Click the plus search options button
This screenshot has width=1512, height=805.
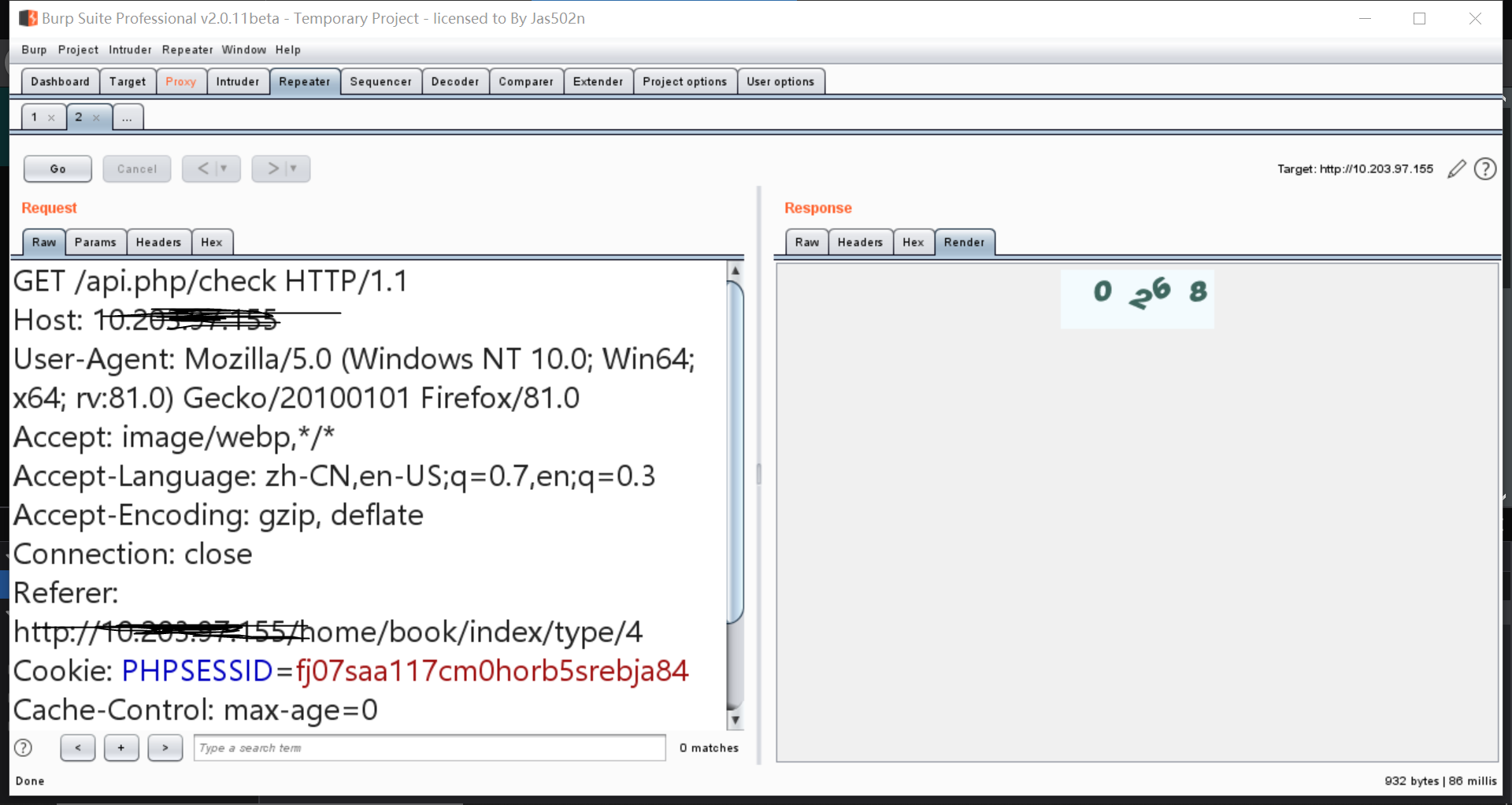pyautogui.click(x=121, y=747)
